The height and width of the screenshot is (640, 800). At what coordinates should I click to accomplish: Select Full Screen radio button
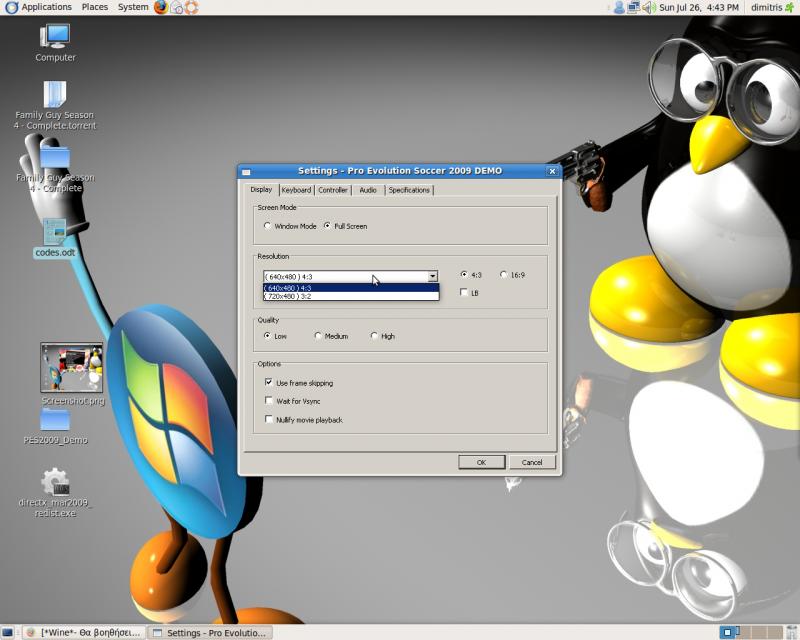(x=327, y=226)
